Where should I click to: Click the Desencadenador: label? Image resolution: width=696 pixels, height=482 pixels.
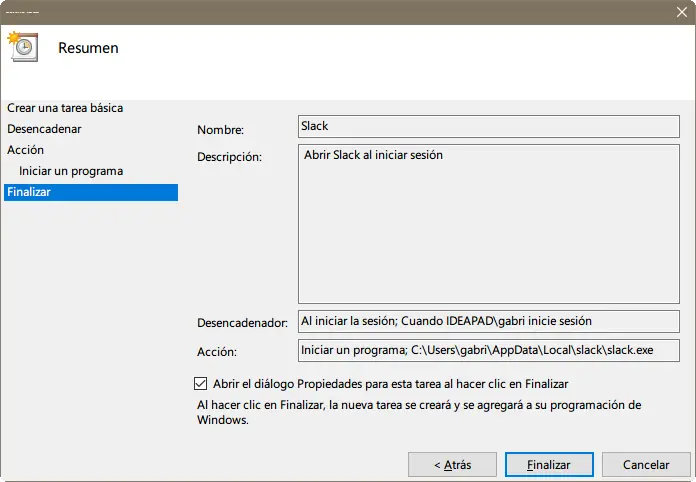coord(242,323)
